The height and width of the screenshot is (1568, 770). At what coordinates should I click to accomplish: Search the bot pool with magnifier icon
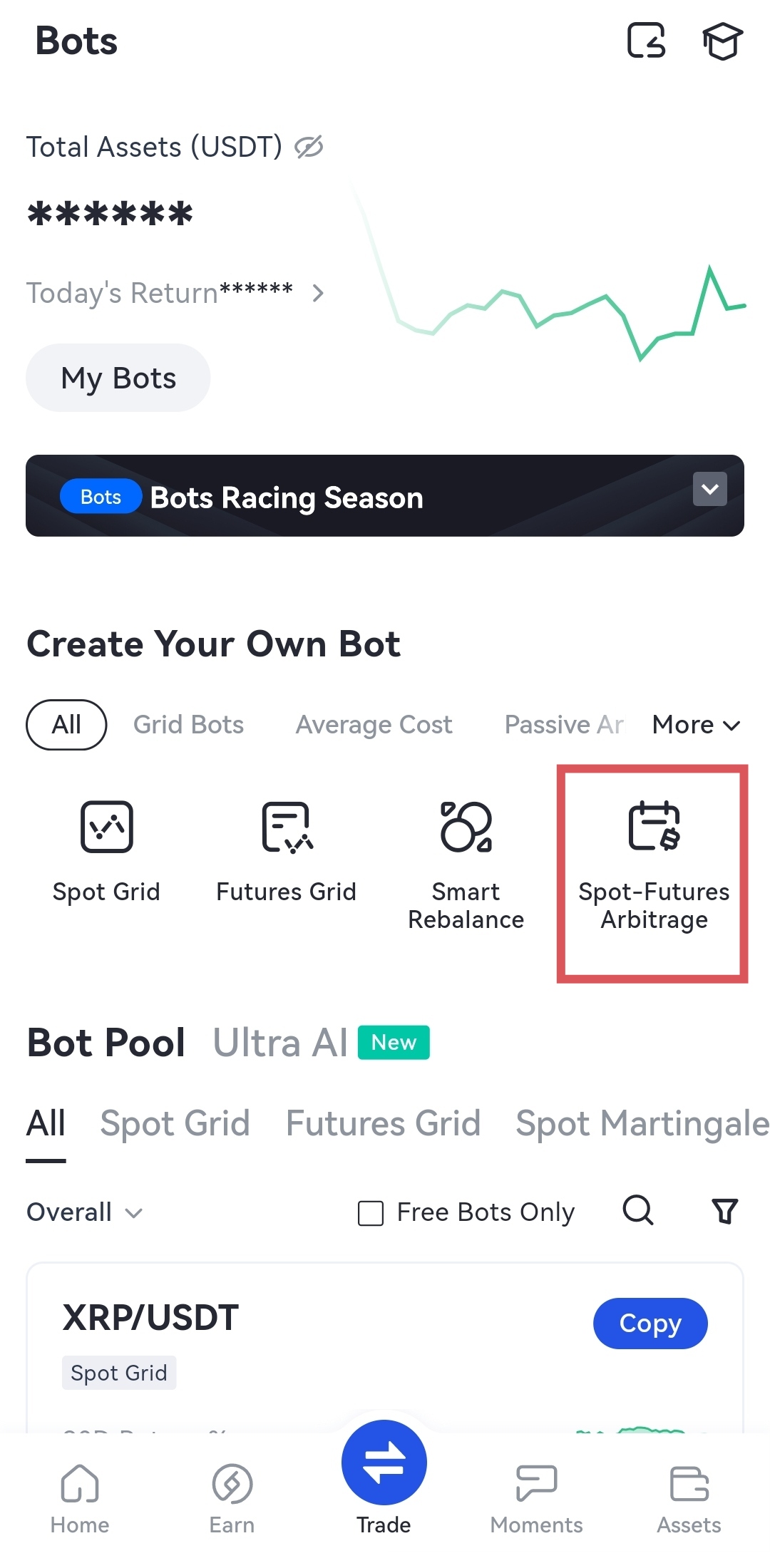pyautogui.click(x=638, y=1210)
